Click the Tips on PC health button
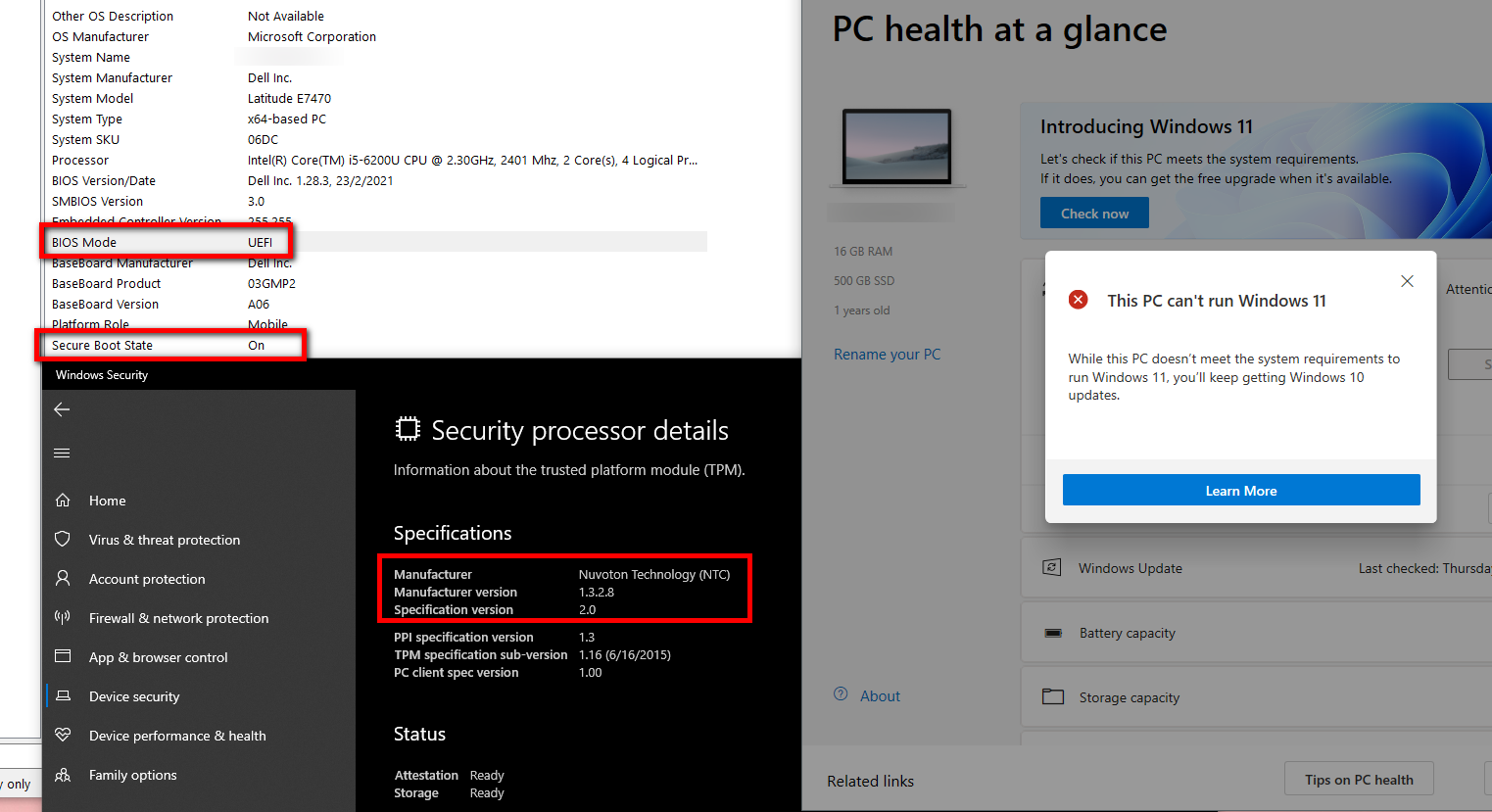 [1359, 780]
